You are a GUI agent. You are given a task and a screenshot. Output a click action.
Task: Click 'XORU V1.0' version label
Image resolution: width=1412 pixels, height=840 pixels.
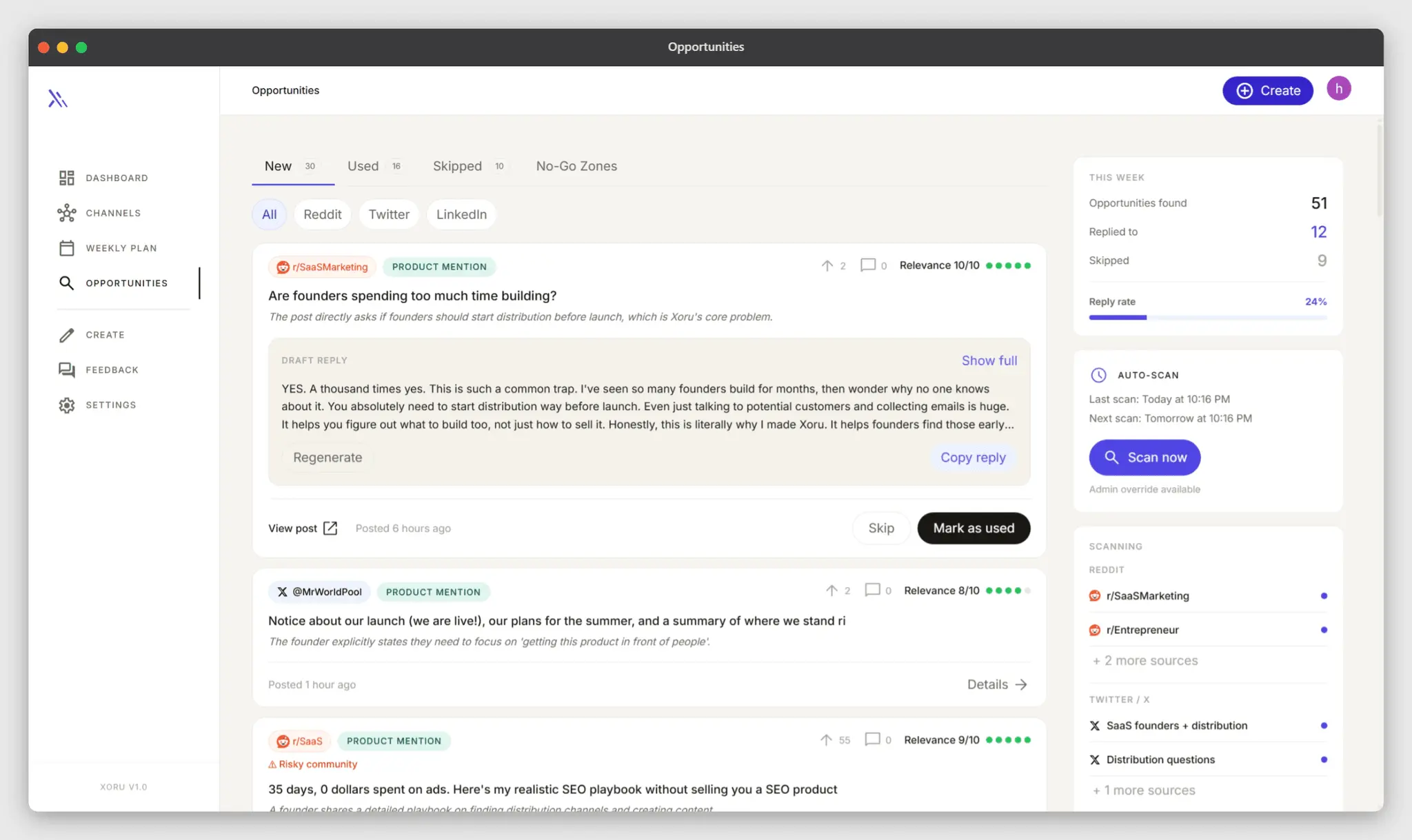tap(123, 787)
